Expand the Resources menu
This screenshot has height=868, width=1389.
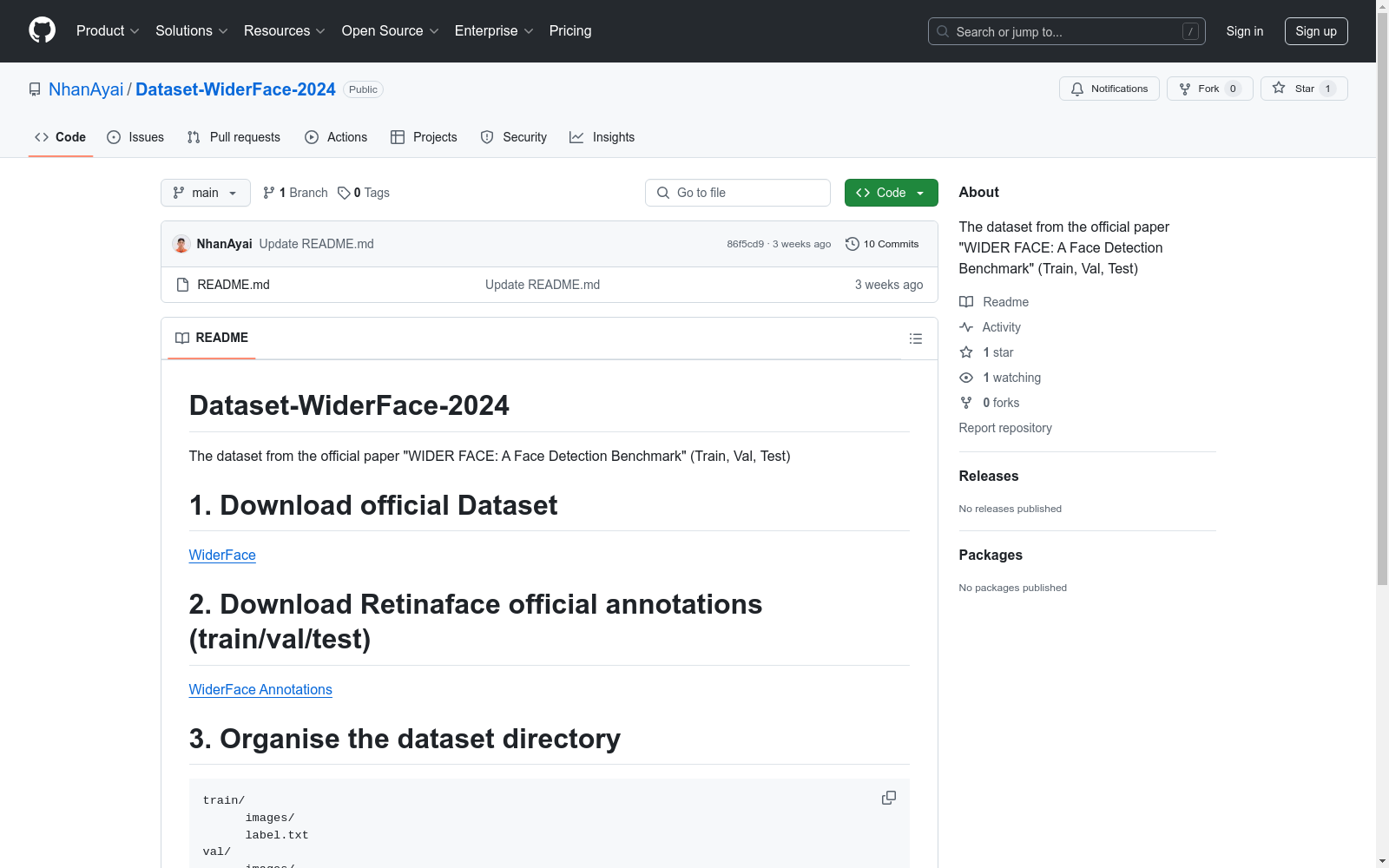point(284,30)
